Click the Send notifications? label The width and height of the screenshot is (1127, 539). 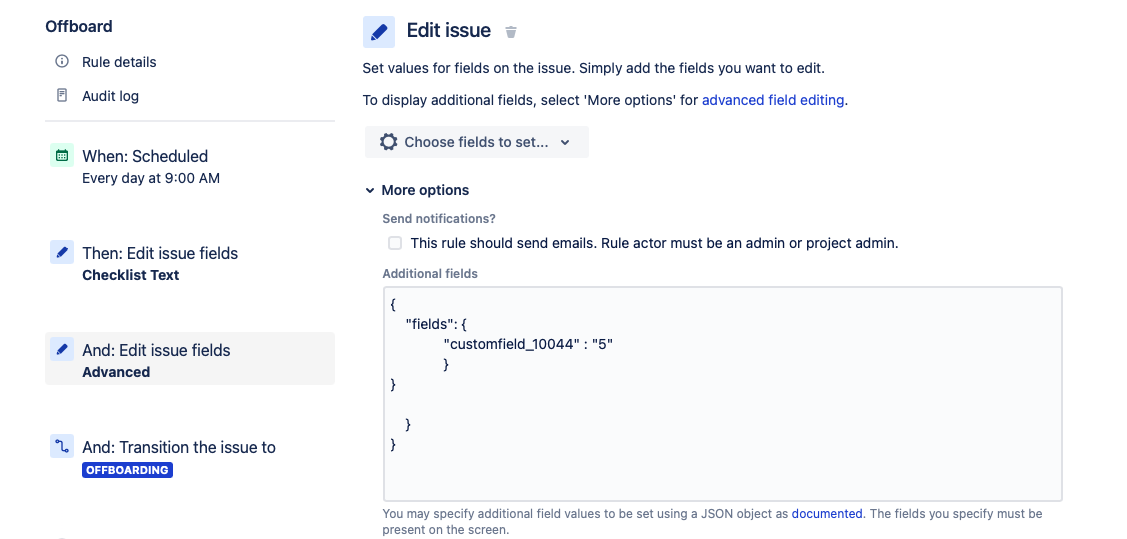point(439,218)
